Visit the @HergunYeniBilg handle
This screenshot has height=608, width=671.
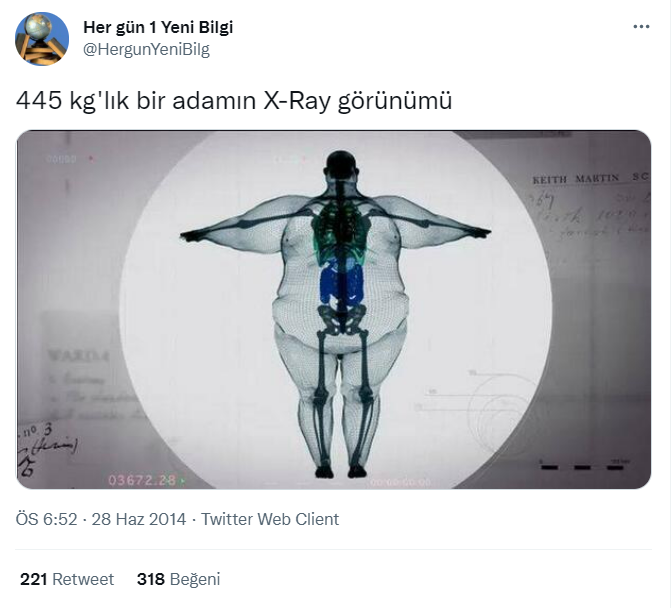coord(146,49)
